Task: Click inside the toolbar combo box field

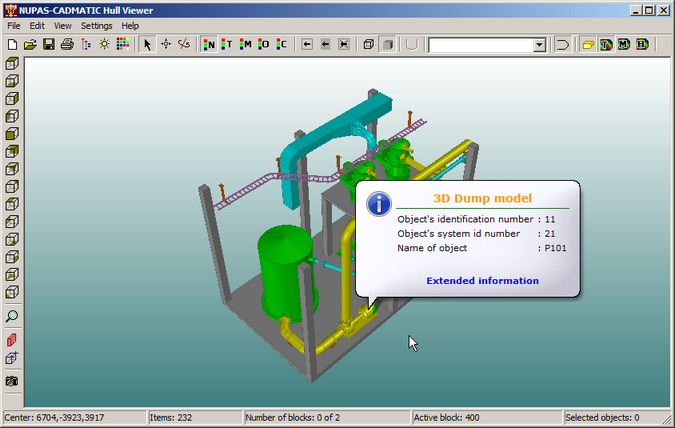Action: tap(481, 45)
